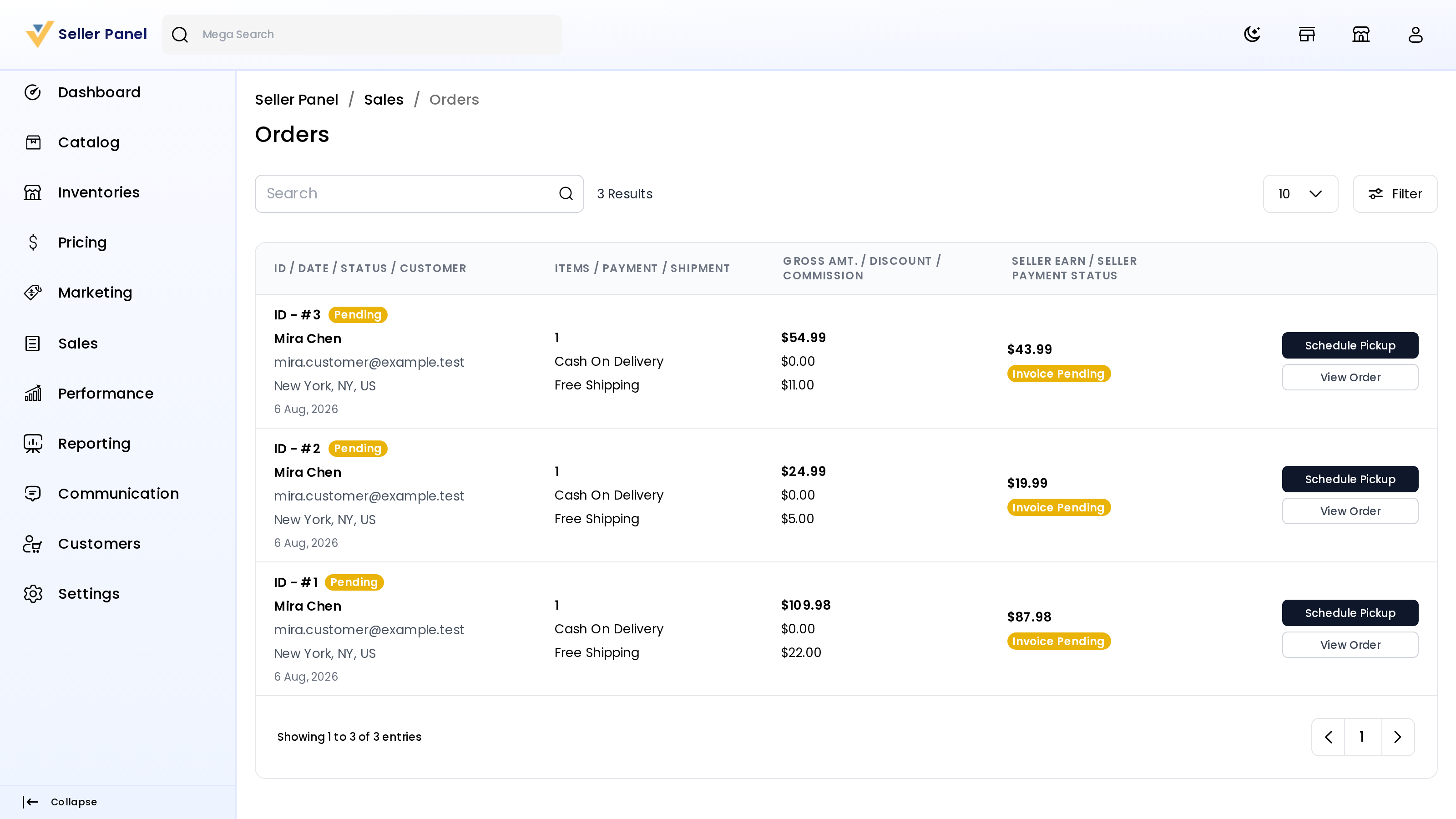Image resolution: width=1456 pixels, height=819 pixels.
Task: Click the Settings gear icon
Action: [x=33, y=593]
